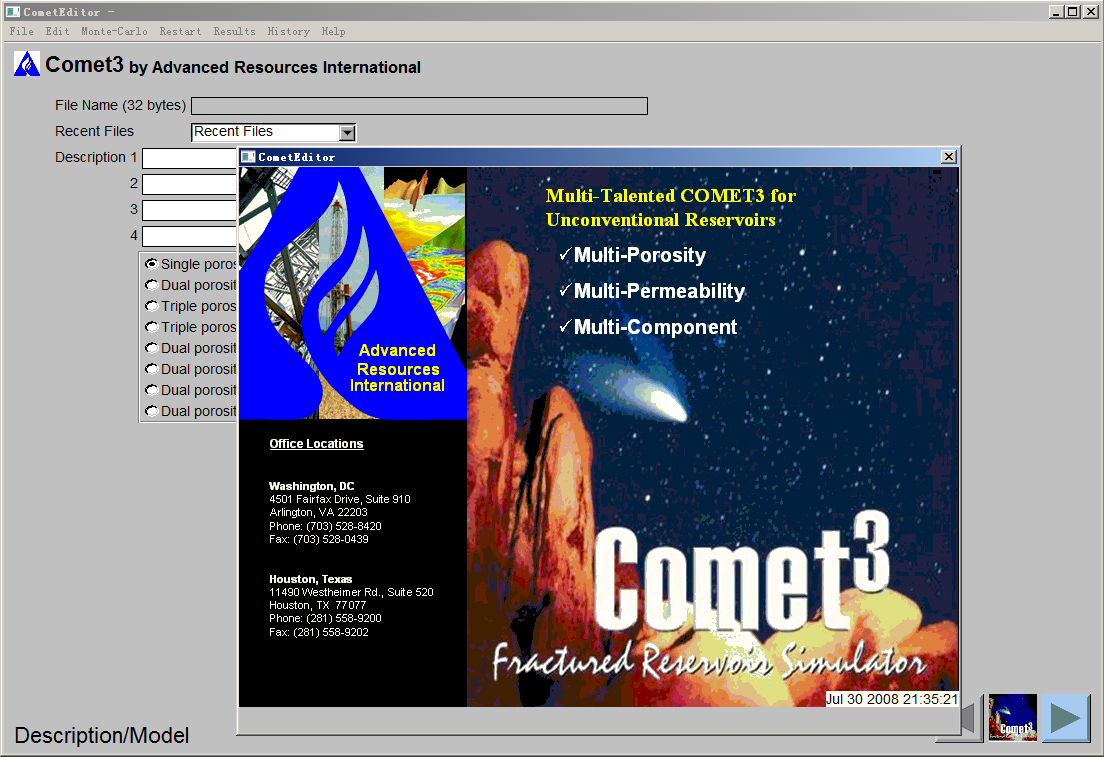Maximize the main CometEditor window
Viewport: 1104px width, 757px height.
pos(1072,11)
